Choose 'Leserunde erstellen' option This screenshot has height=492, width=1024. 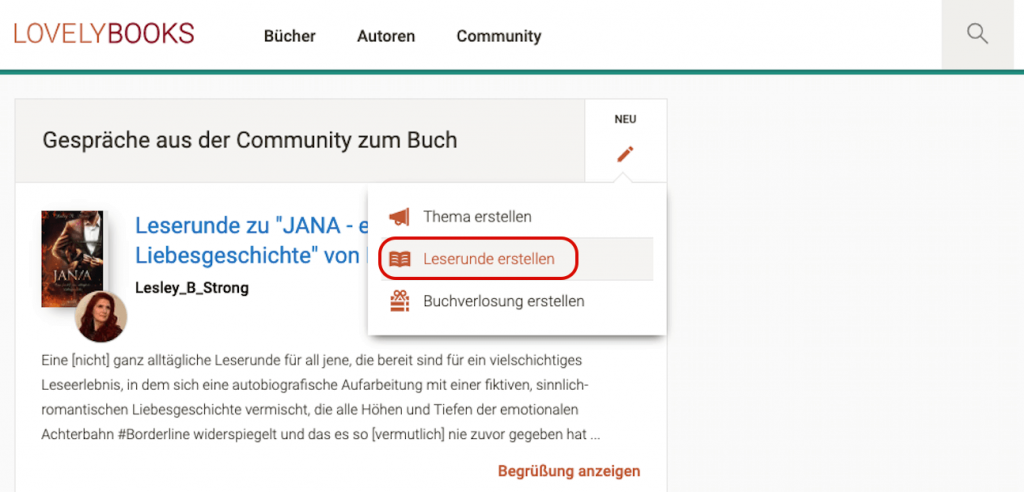pyautogui.click(x=488, y=259)
